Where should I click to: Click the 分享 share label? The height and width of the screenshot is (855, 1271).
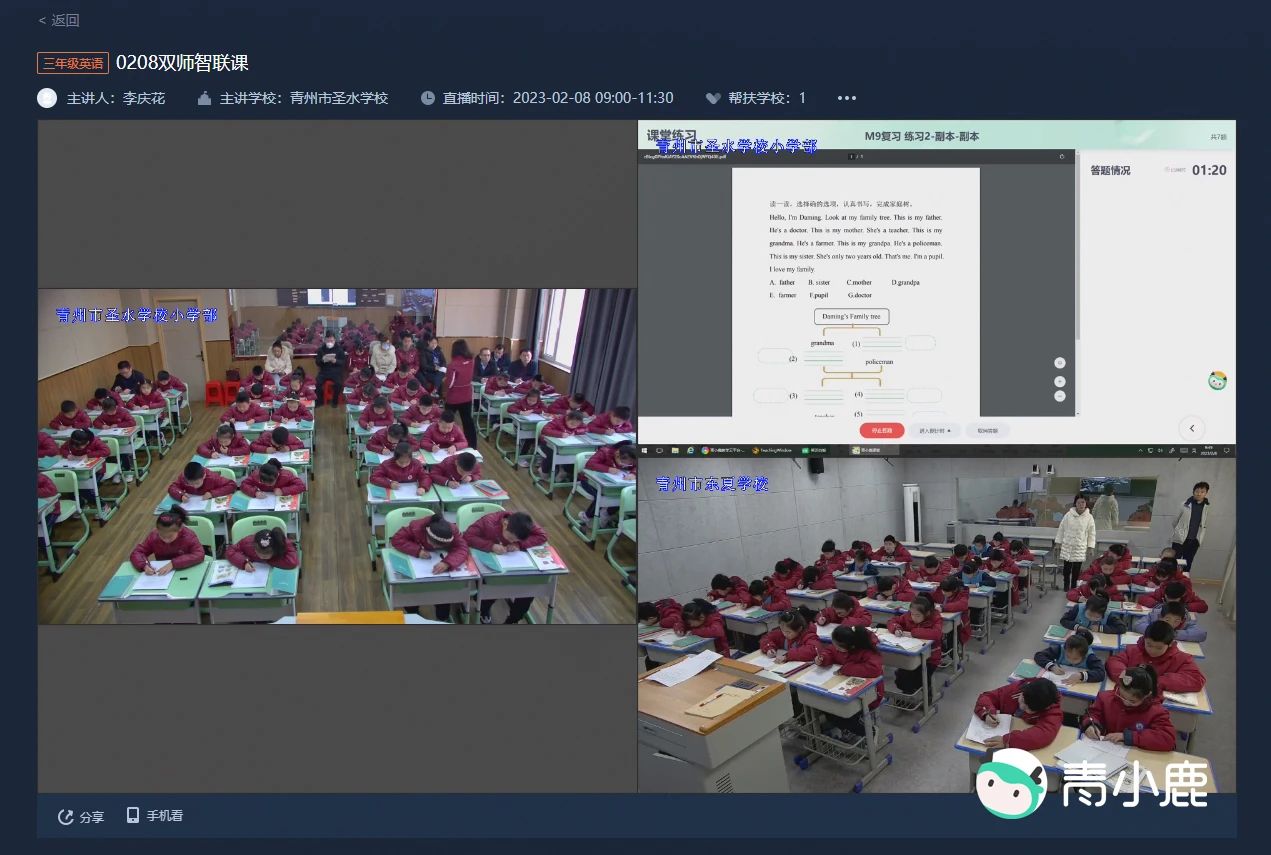(x=92, y=816)
